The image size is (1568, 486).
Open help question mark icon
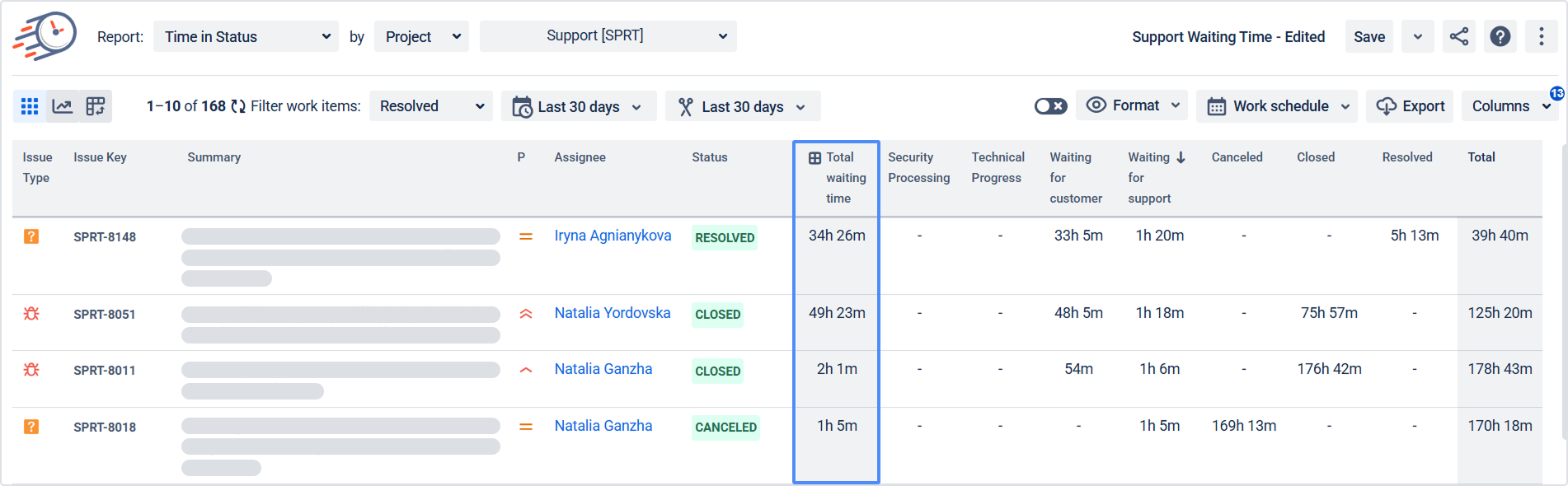1500,36
